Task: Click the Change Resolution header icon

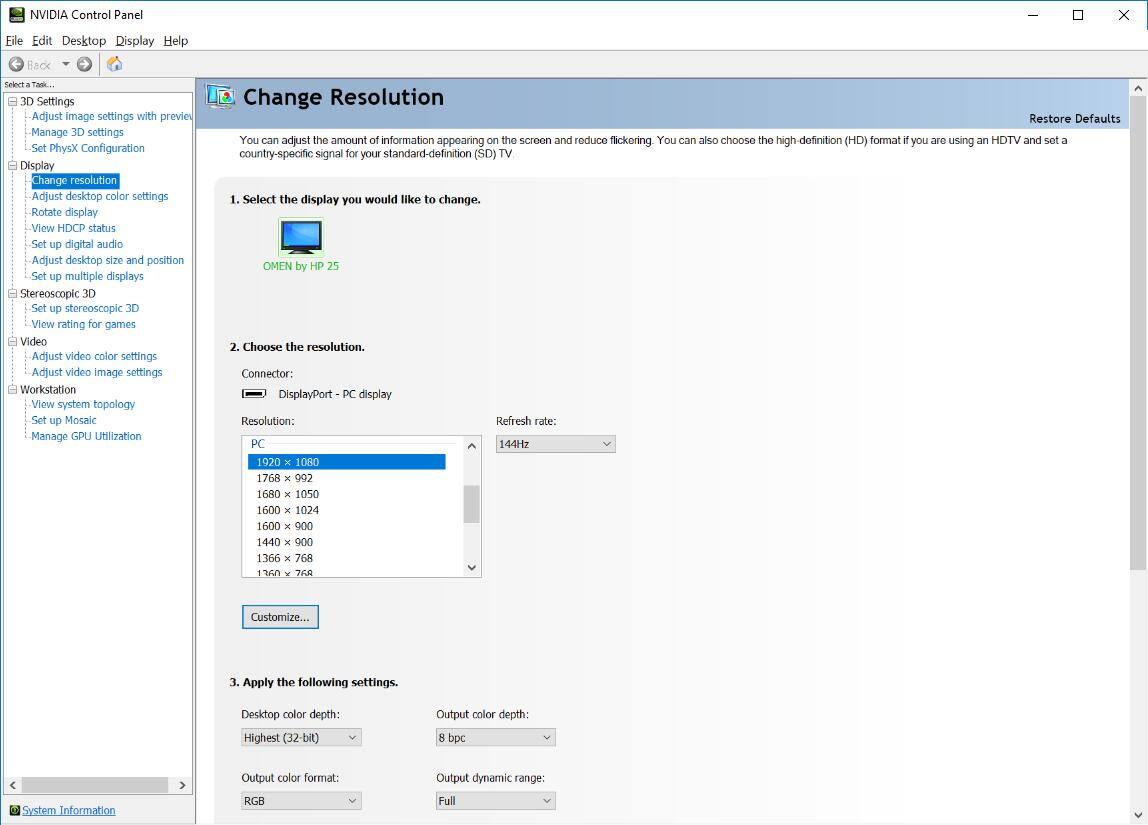Action: pyautogui.click(x=220, y=96)
